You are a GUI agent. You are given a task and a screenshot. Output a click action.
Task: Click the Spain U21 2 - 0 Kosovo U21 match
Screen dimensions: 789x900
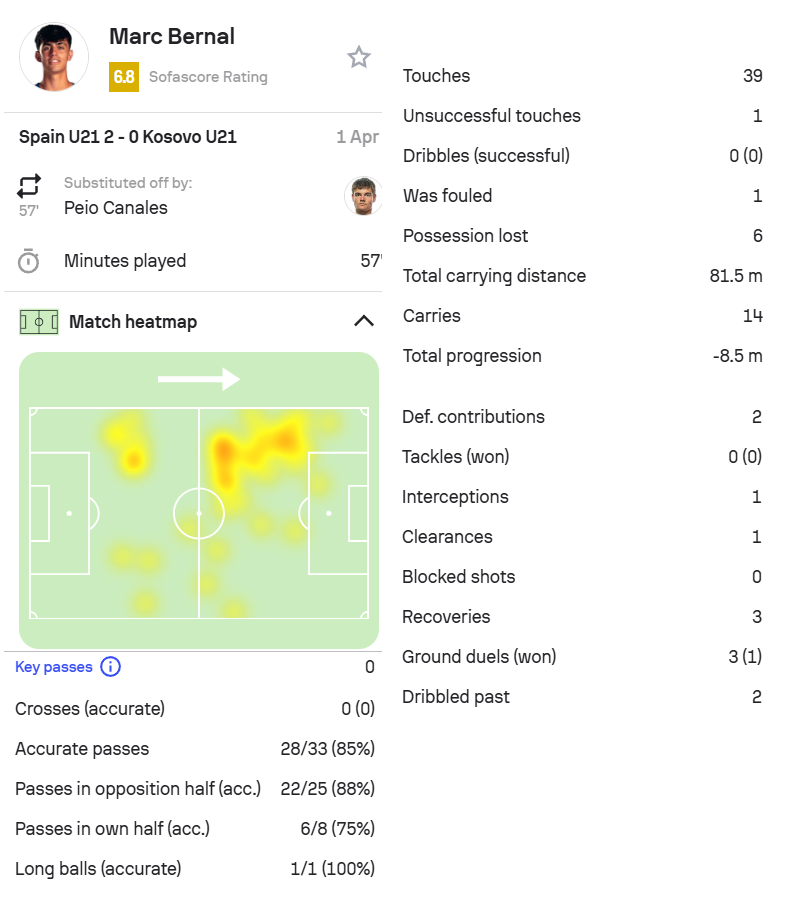point(128,137)
